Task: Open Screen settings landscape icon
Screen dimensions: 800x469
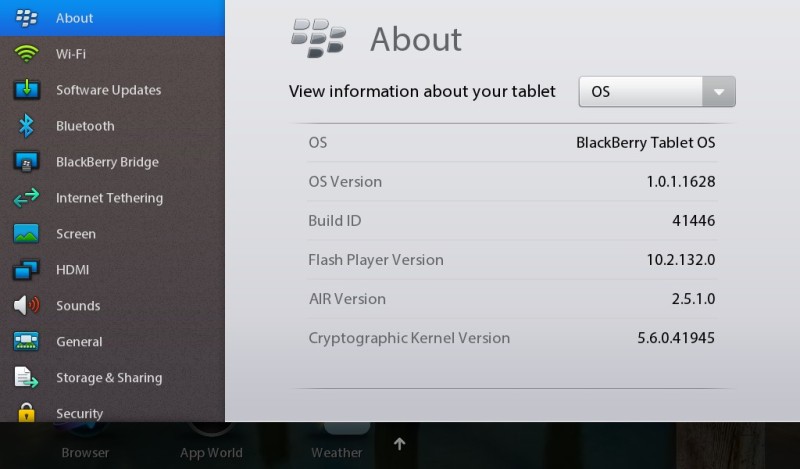Action: tap(26, 233)
